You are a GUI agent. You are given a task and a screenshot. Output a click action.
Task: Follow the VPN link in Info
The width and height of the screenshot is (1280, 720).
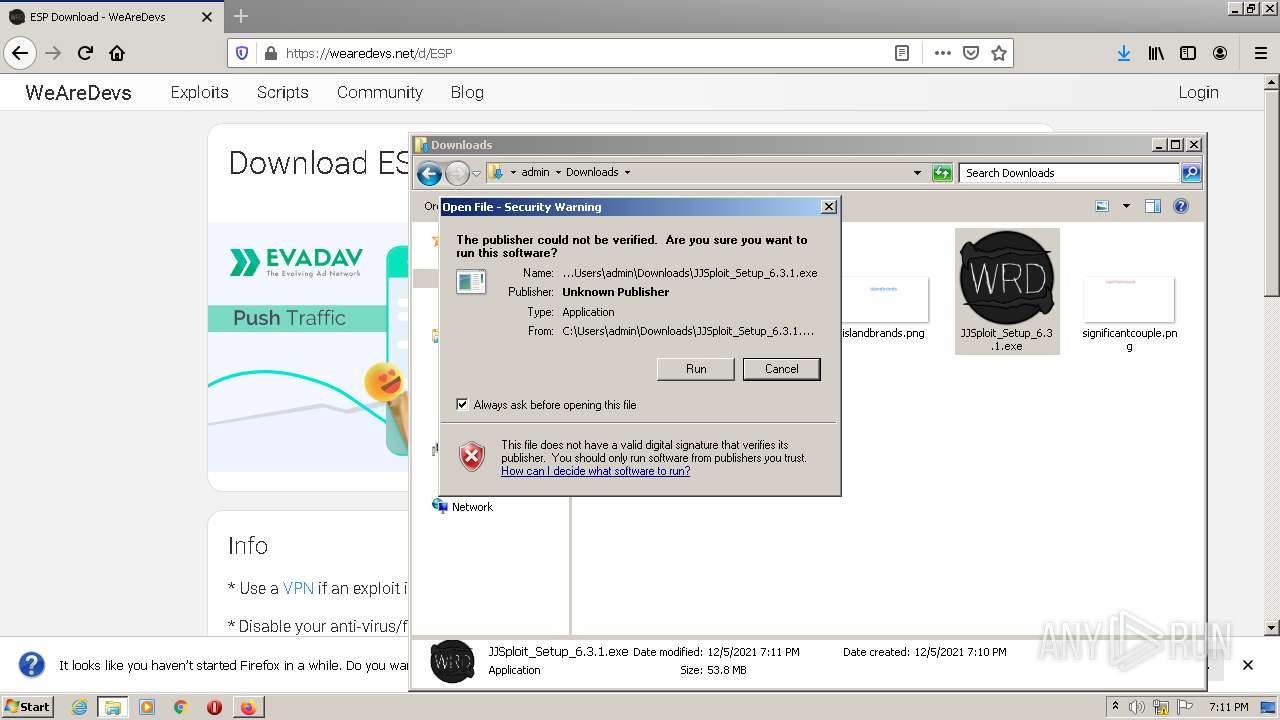click(x=298, y=588)
